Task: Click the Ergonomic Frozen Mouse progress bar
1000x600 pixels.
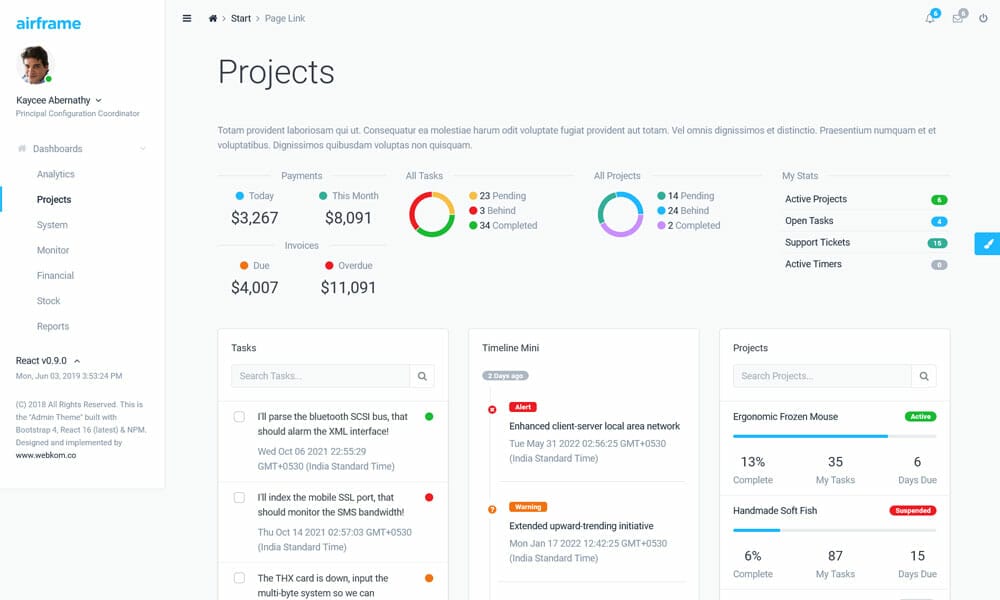Action: (x=833, y=437)
